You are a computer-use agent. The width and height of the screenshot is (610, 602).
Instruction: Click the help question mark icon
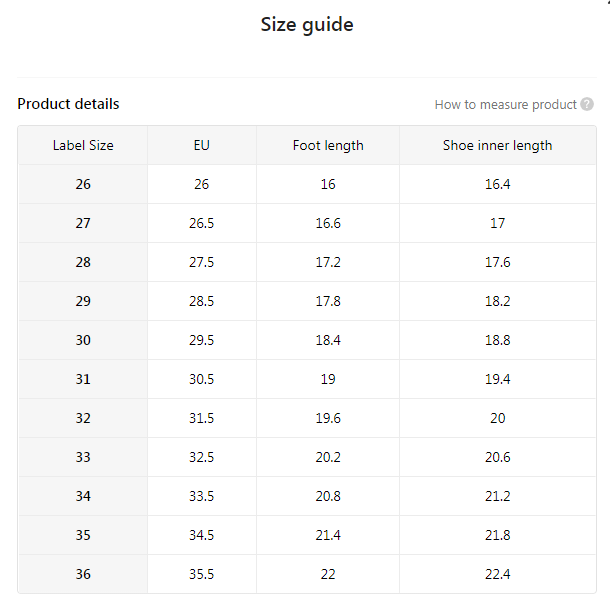[587, 104]
